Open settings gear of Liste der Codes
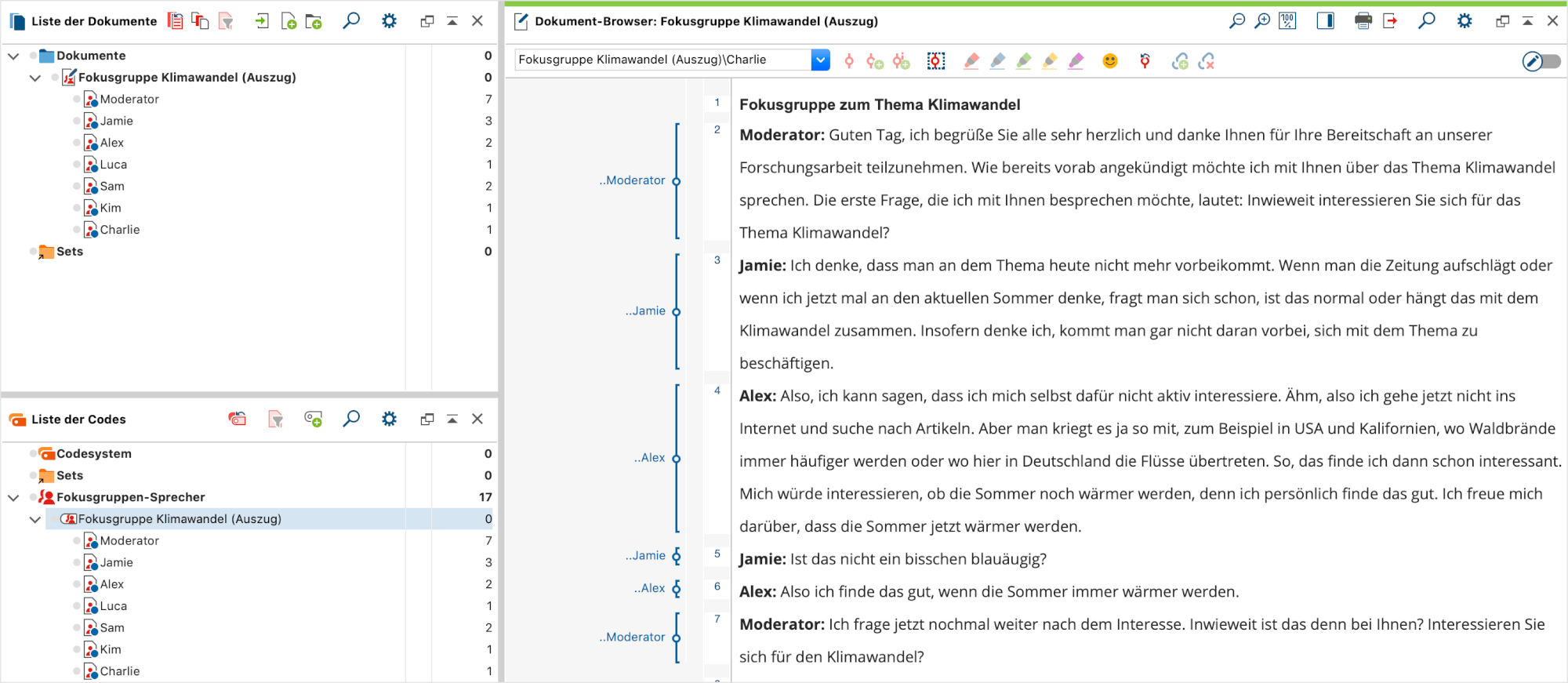 389,419
